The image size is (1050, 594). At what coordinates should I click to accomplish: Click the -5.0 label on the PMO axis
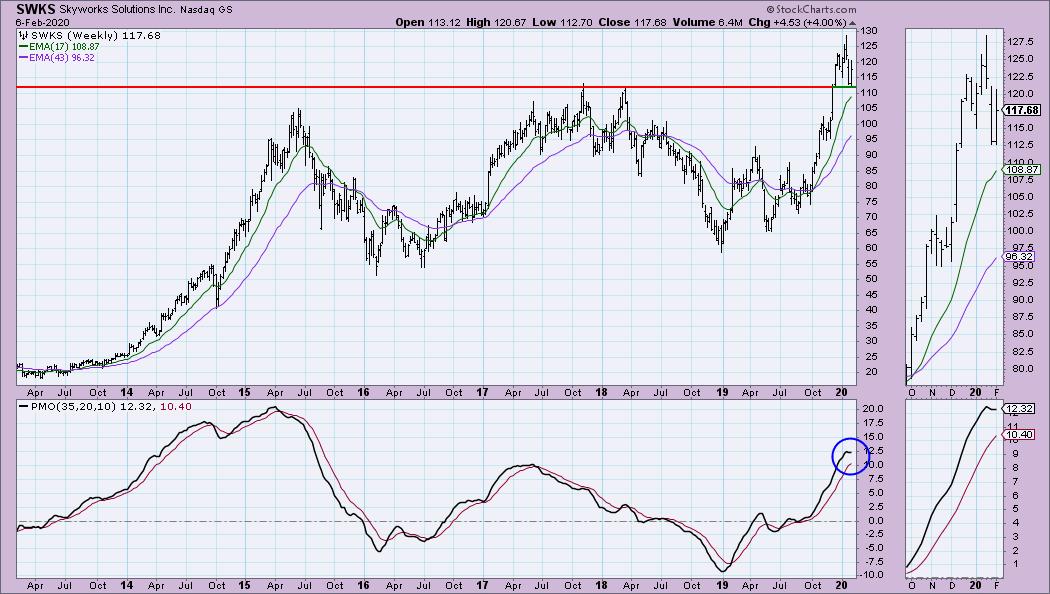pos(874,548)
